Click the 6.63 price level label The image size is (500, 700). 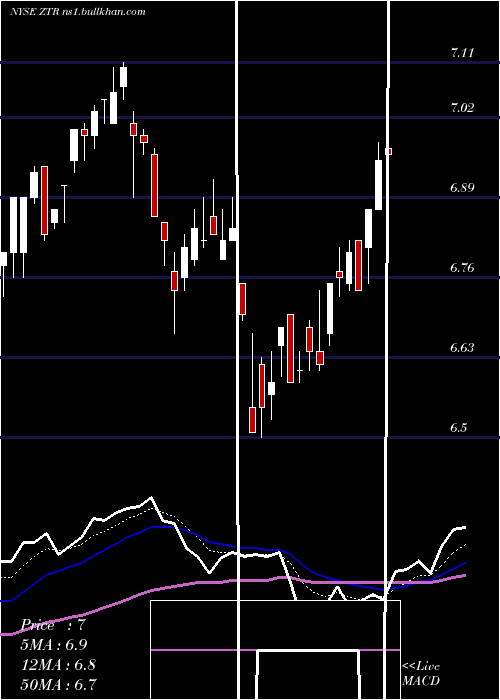tap(462, 347)
